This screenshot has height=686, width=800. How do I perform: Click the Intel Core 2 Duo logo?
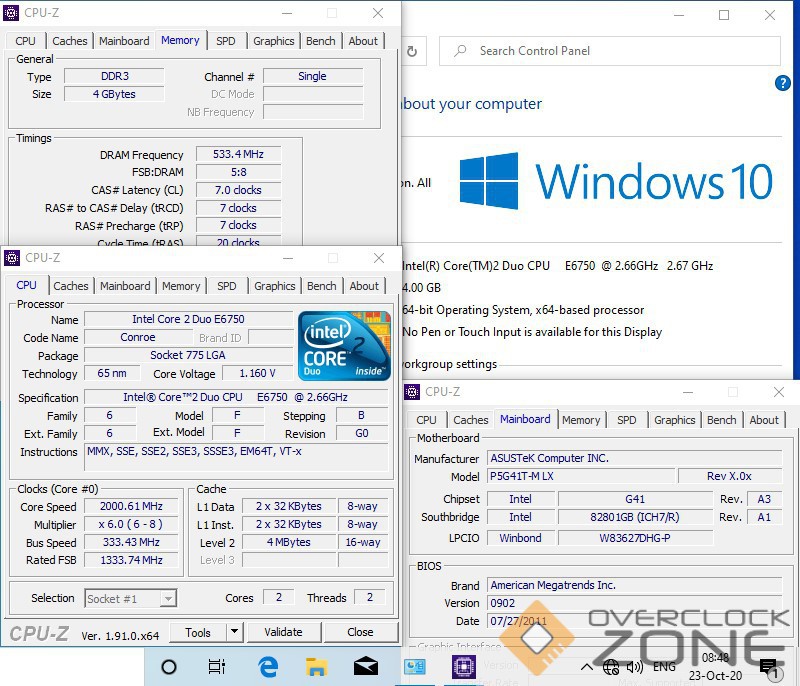point(343,345)
